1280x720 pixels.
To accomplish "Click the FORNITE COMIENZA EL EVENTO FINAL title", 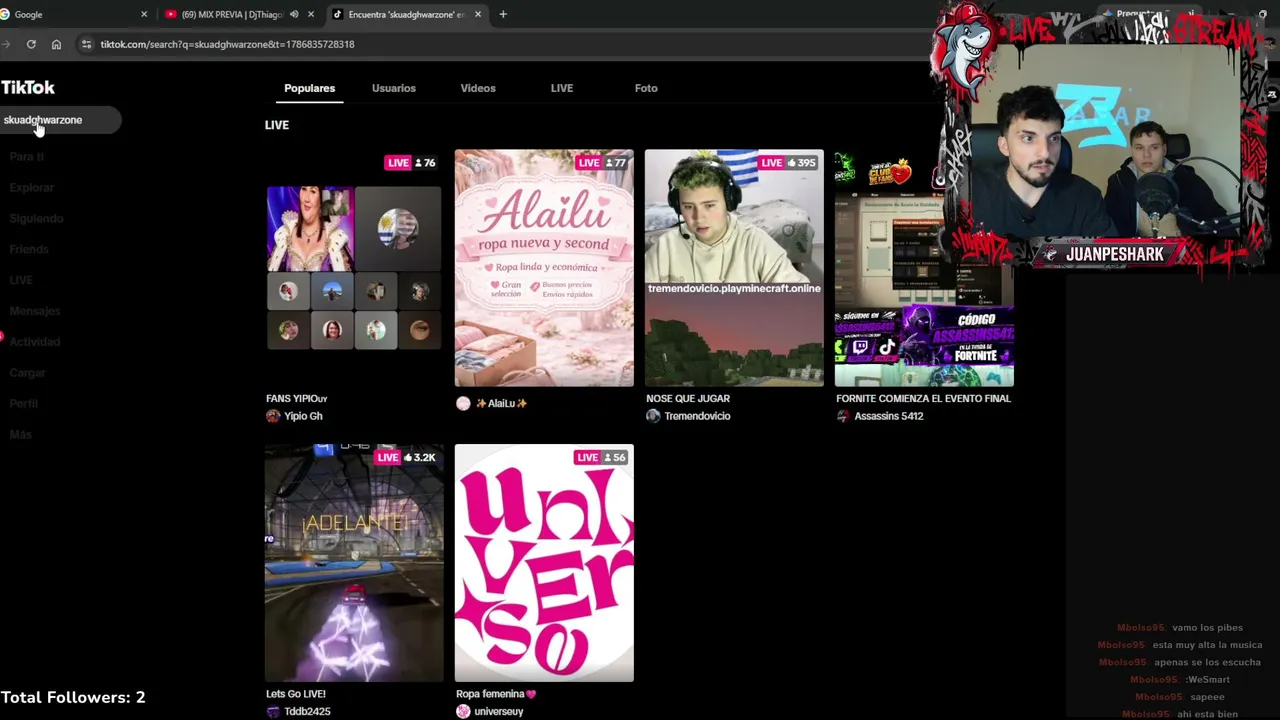I will pos(923,399).
